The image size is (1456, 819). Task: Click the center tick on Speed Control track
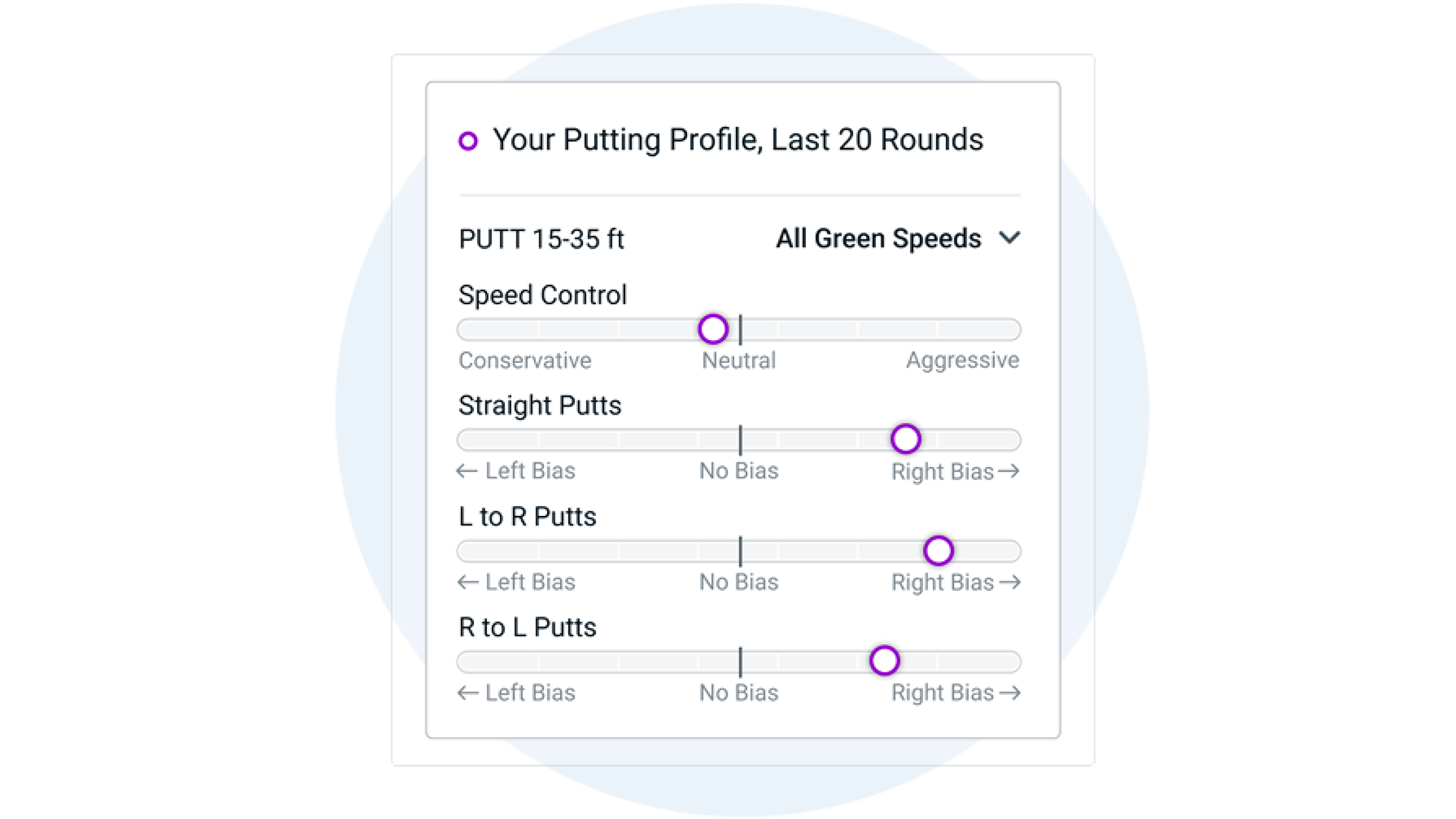(x=740, y=329)
